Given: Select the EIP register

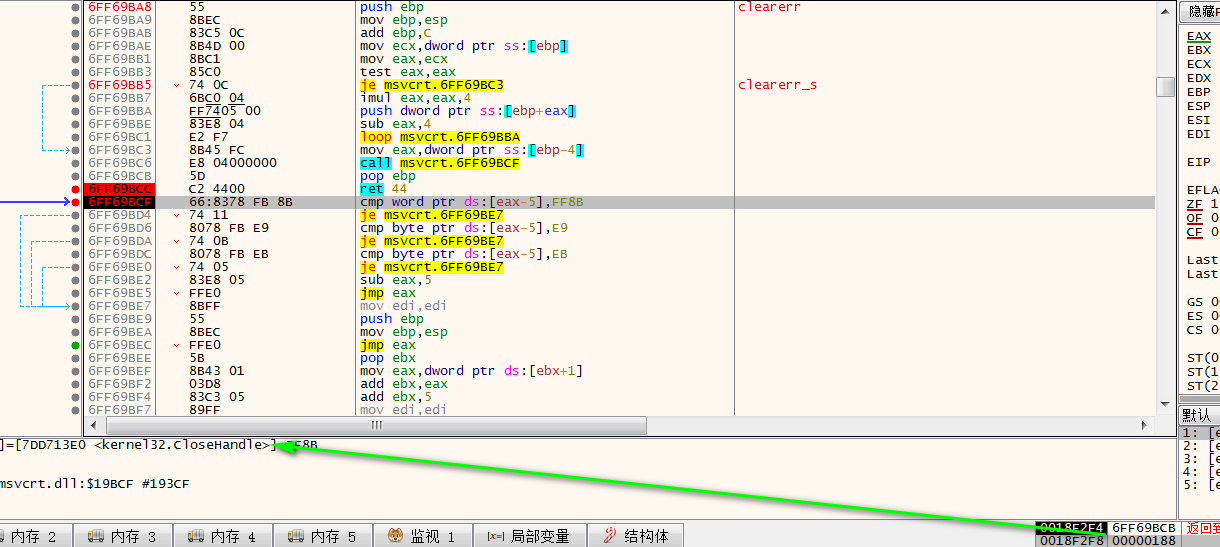Looking at the screenshot, I should tap(1198, 161).
